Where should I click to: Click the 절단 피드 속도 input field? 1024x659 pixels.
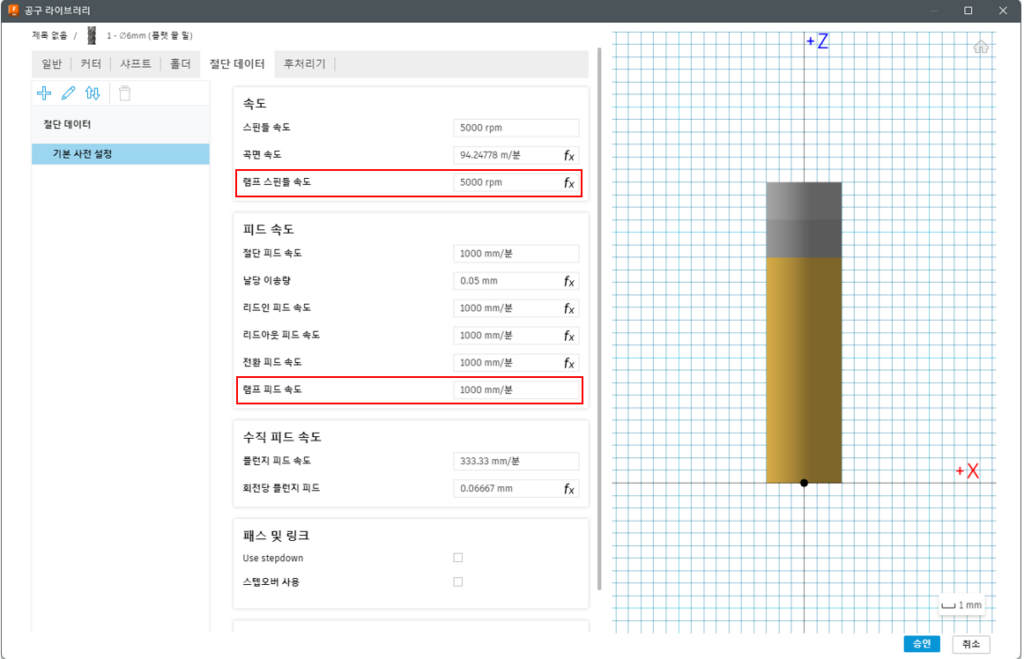coord(516,254)
